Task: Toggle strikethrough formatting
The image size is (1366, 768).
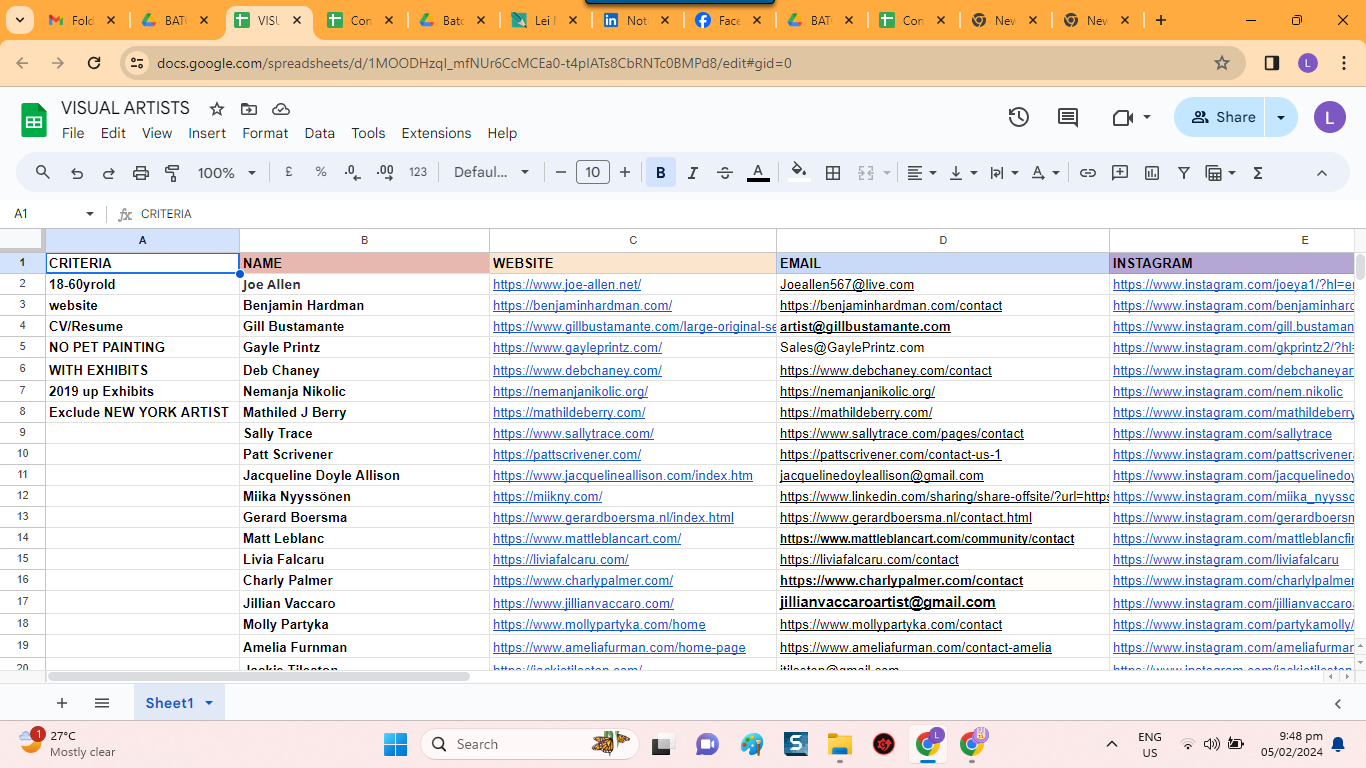Action: 725,172
